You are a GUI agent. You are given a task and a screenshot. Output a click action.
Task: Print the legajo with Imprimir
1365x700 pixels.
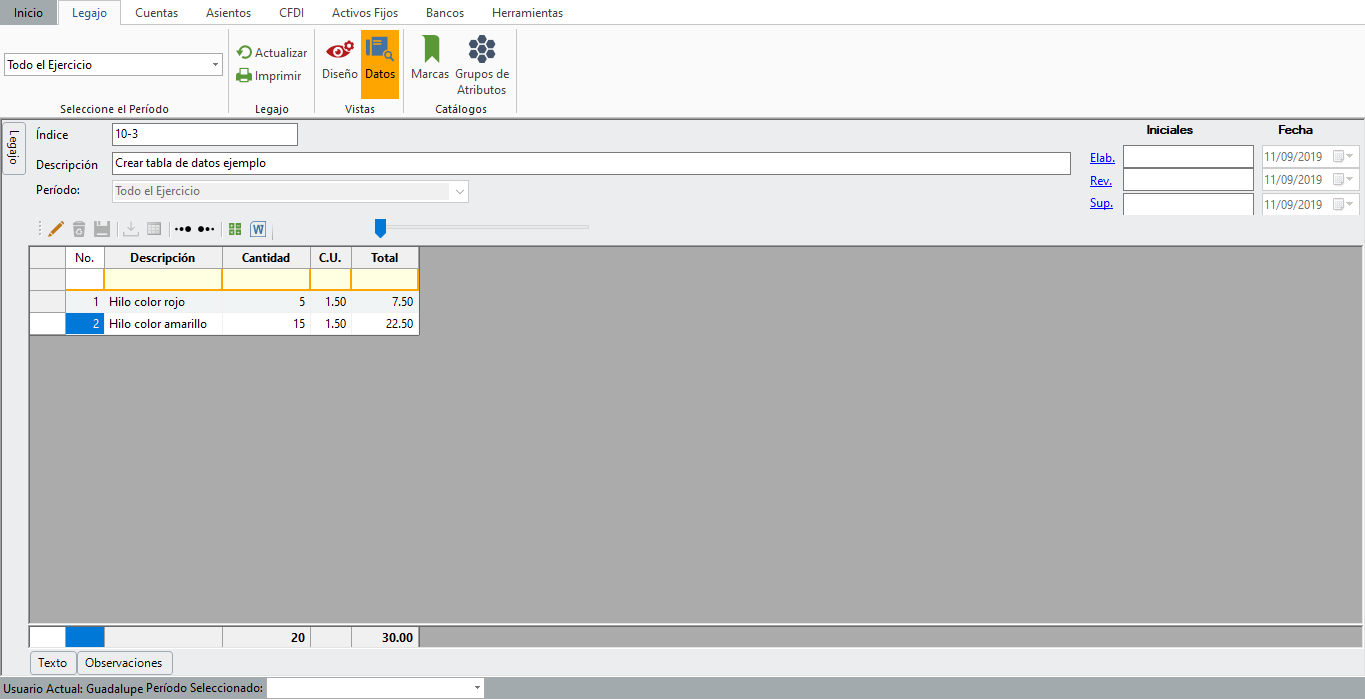click(x=268, y=75)
